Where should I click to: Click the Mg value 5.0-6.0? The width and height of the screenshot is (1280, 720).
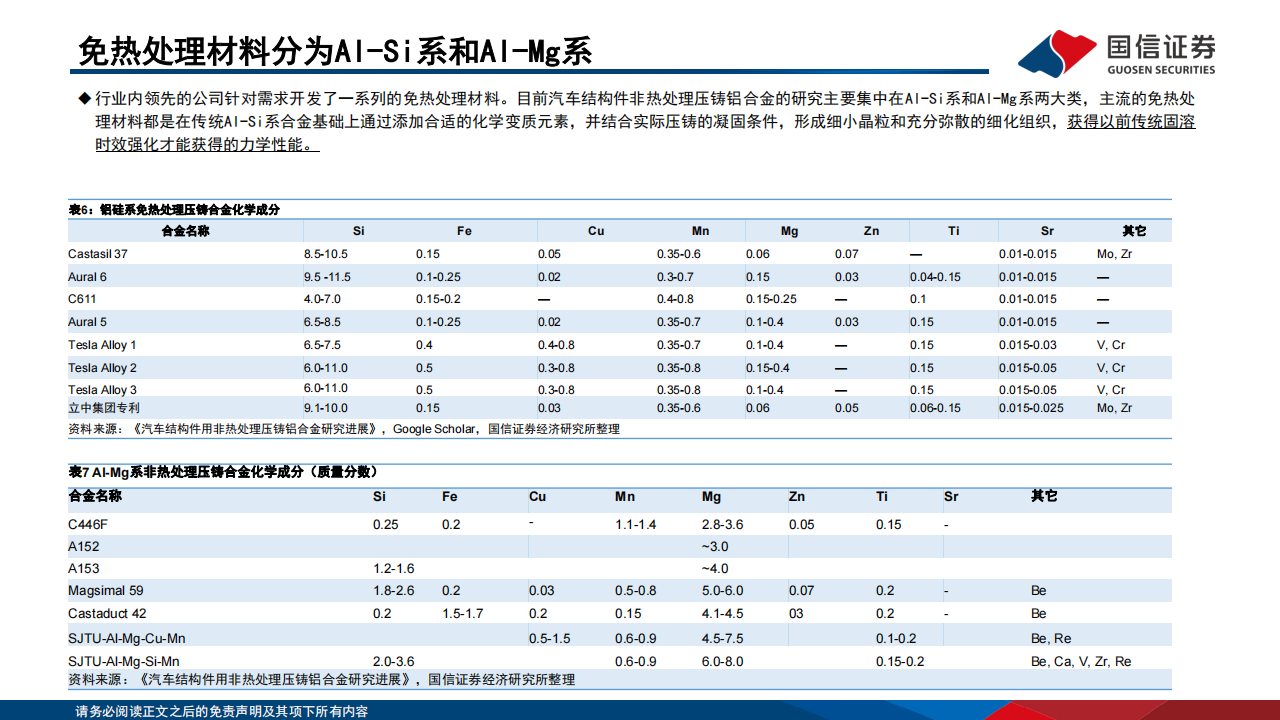pyautogui.click(x=722, y=591)
